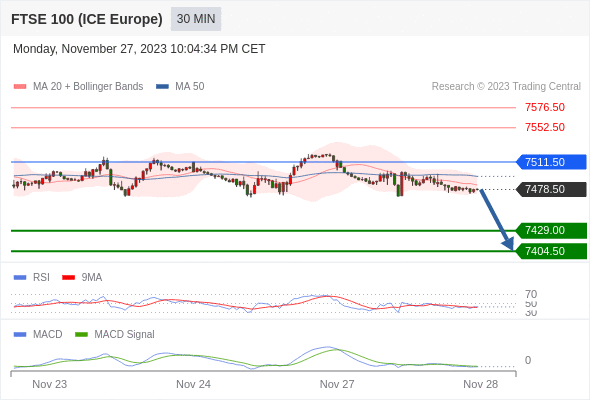Click the 9MA red legend swatch
This screenshot has width=590, height=400.
[x=68, y=278]
